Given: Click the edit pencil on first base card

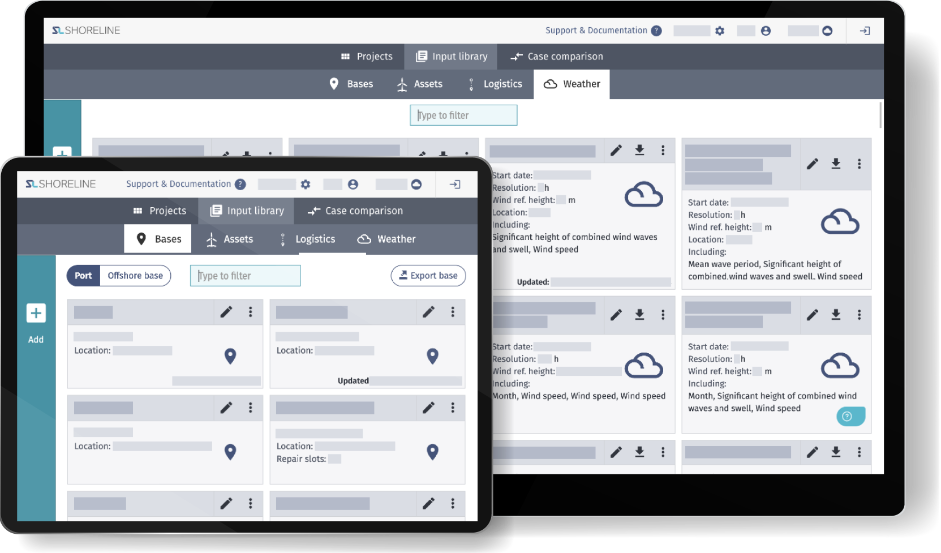Looking at the screenshot, I should click(227, 312).
